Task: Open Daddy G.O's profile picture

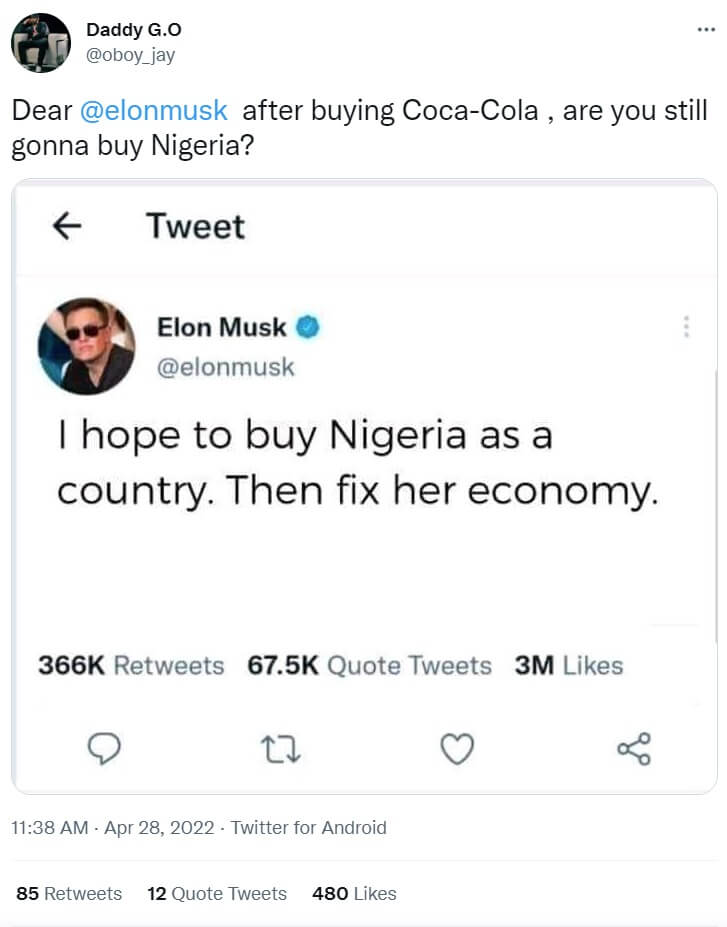Action: 40,43
